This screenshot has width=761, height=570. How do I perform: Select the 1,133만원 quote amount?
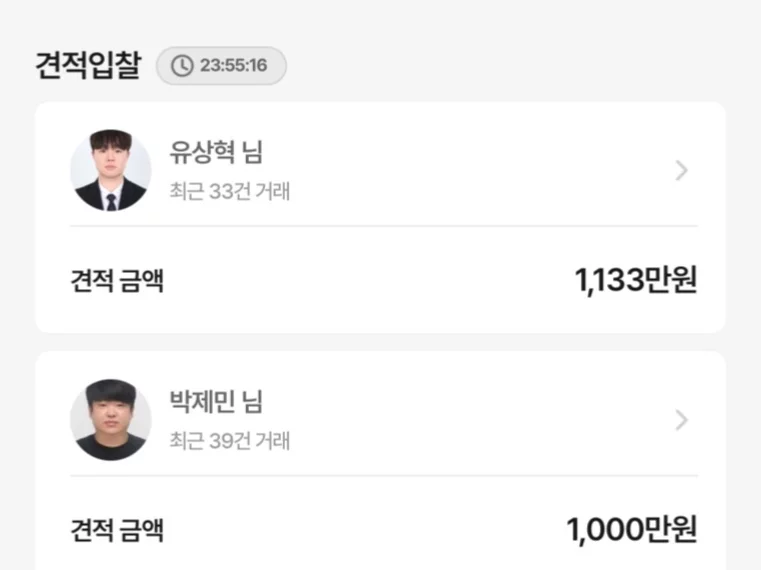[x=636, y=281]
